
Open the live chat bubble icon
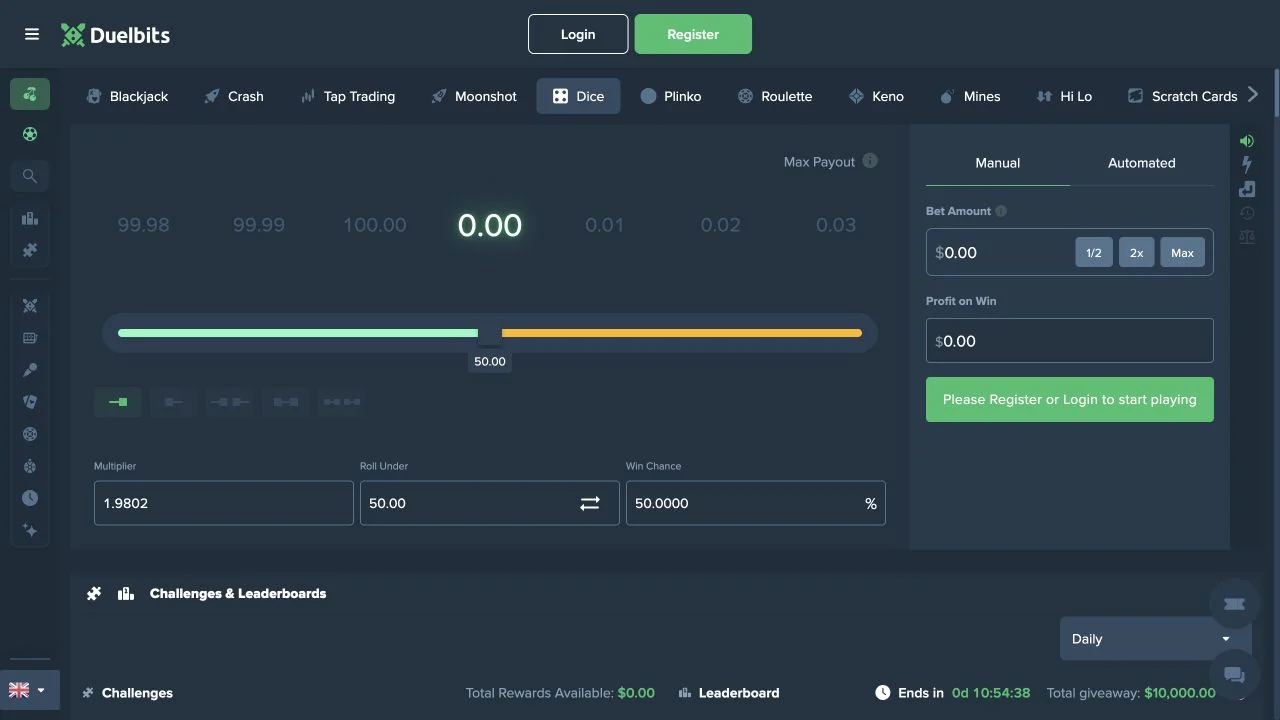click(1234, 674)
